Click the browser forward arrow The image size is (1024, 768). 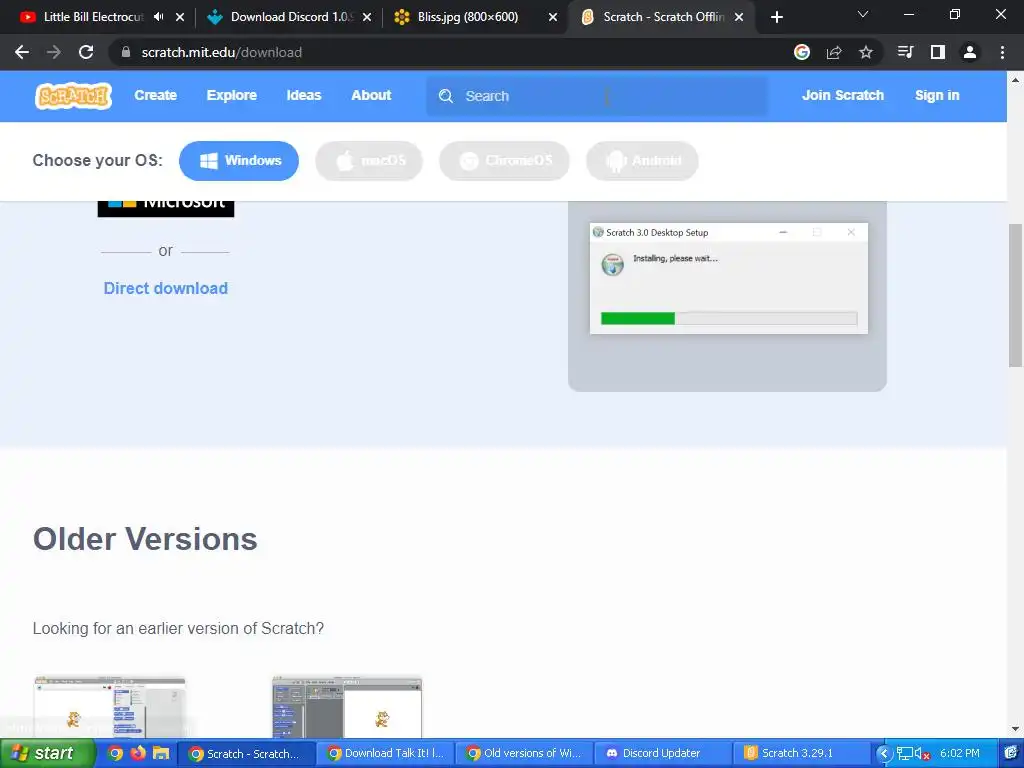click(54, 52)
